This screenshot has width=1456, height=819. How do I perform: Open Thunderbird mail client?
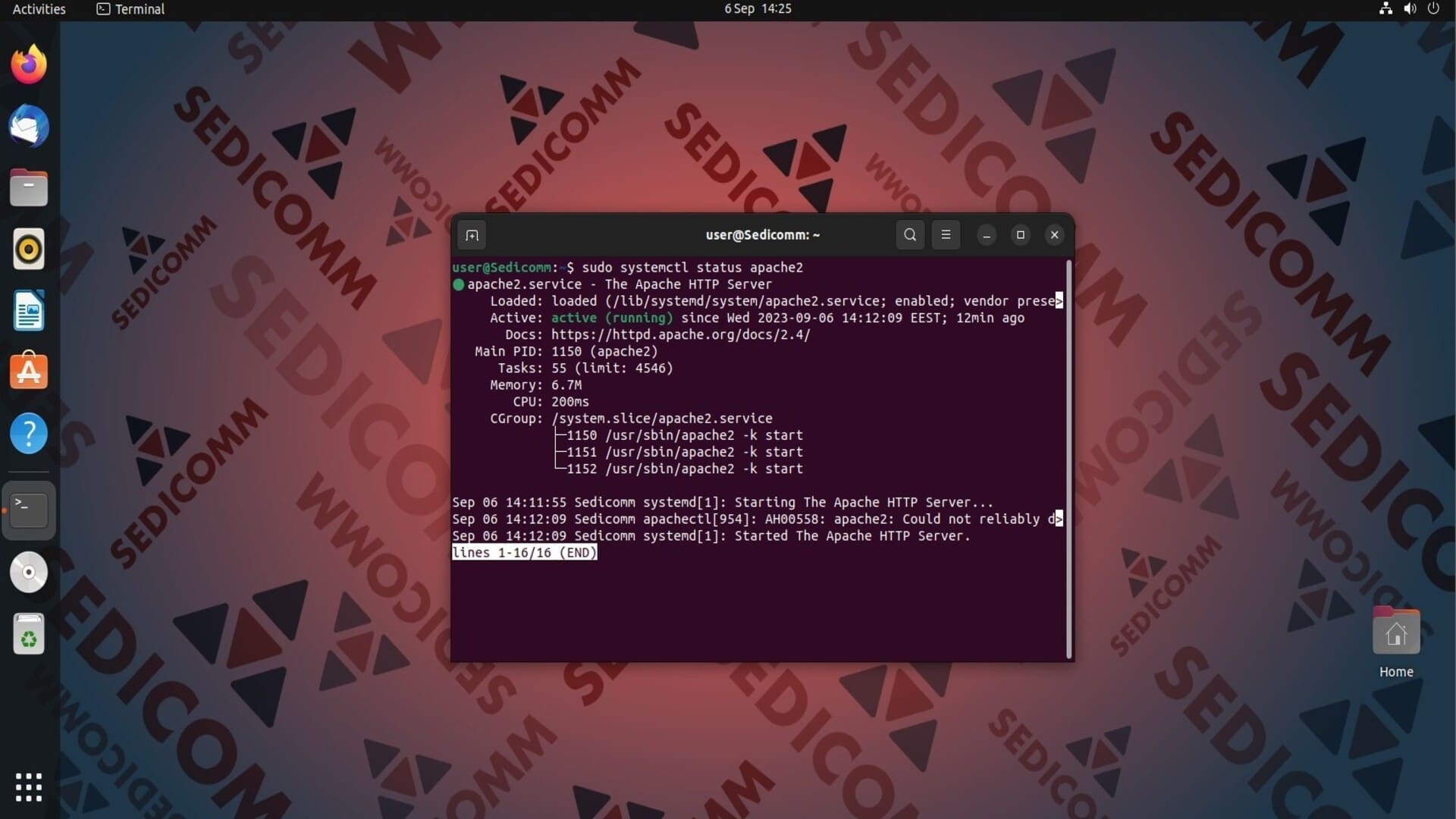29,126
